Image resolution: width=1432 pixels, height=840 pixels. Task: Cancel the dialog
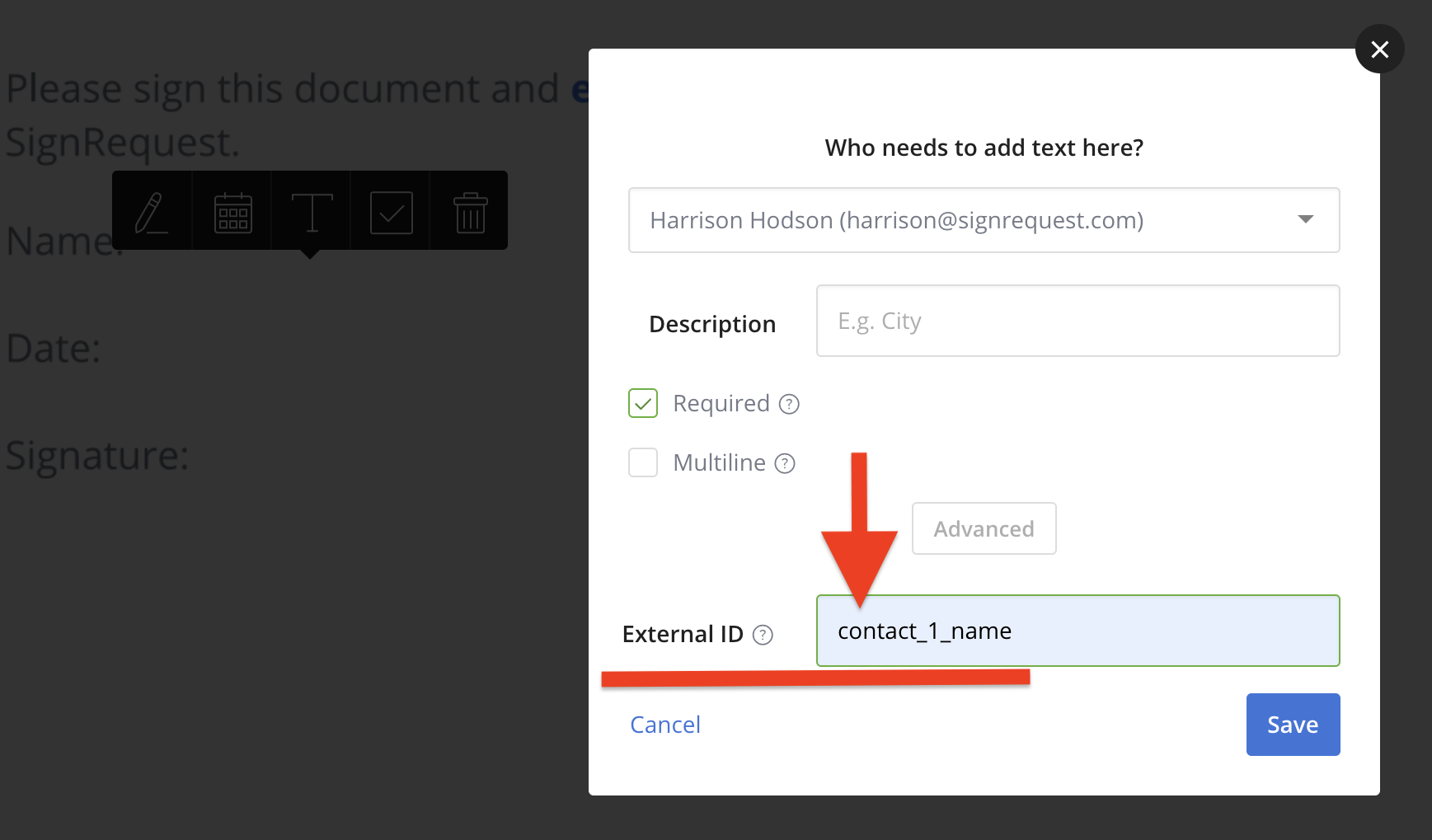coord(665,725)
